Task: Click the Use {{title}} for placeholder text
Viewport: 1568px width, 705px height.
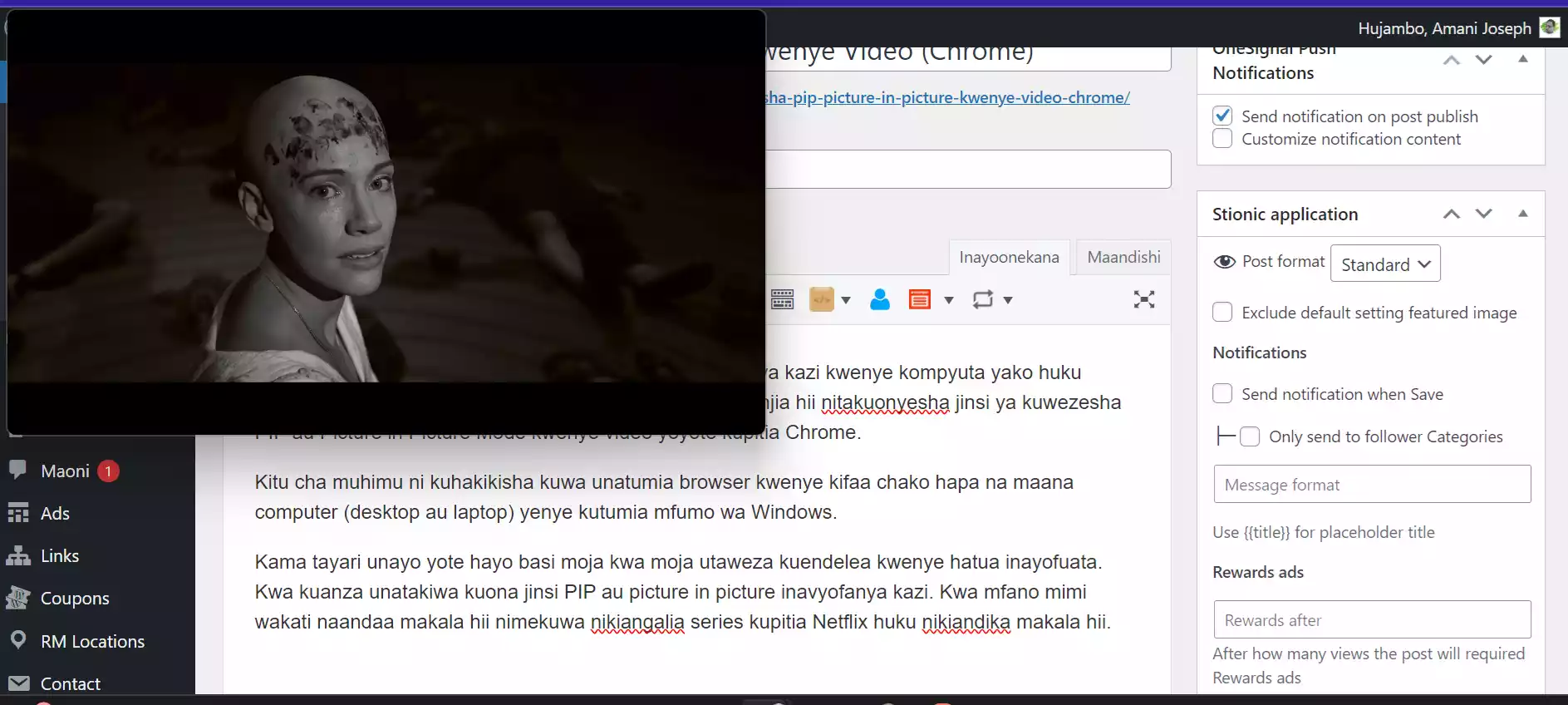Action: (1324, 532)
